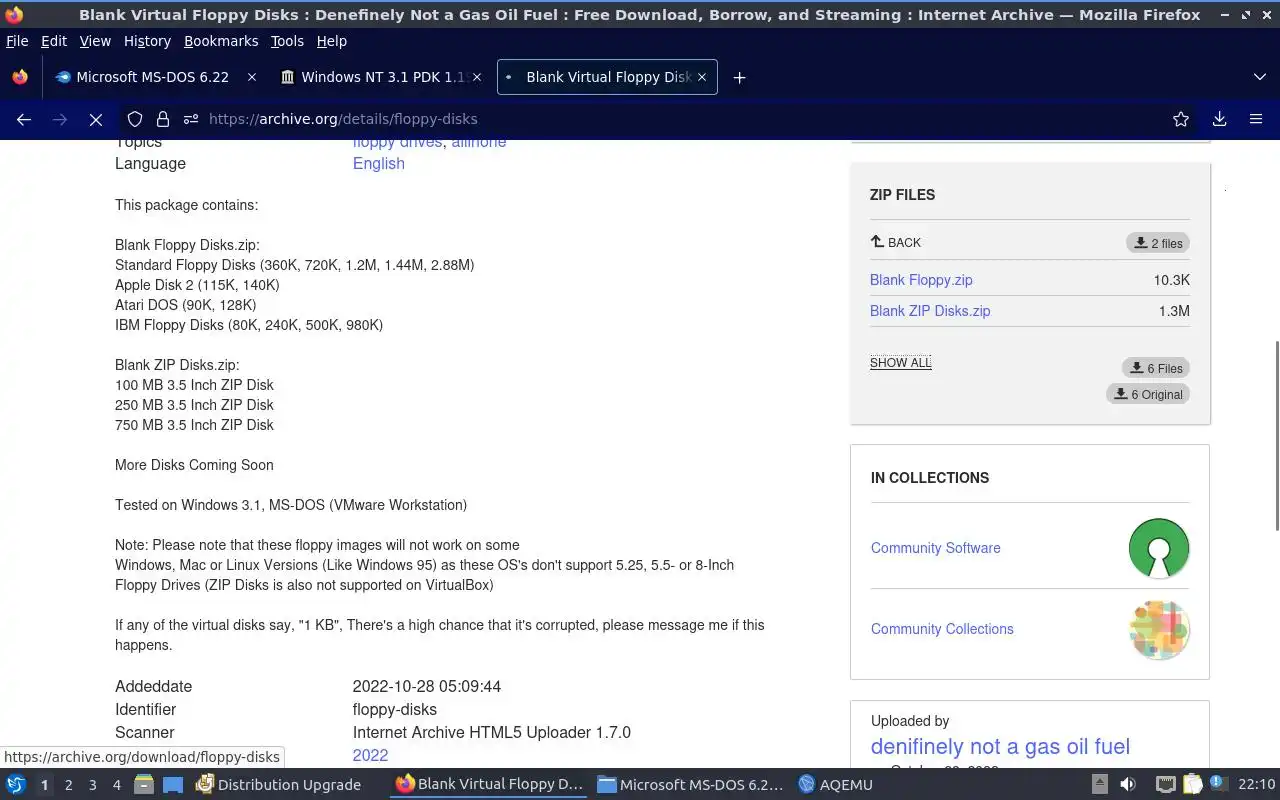Open the update notification tray icon
The image size is (1280, 800).
pos(1218,785)
